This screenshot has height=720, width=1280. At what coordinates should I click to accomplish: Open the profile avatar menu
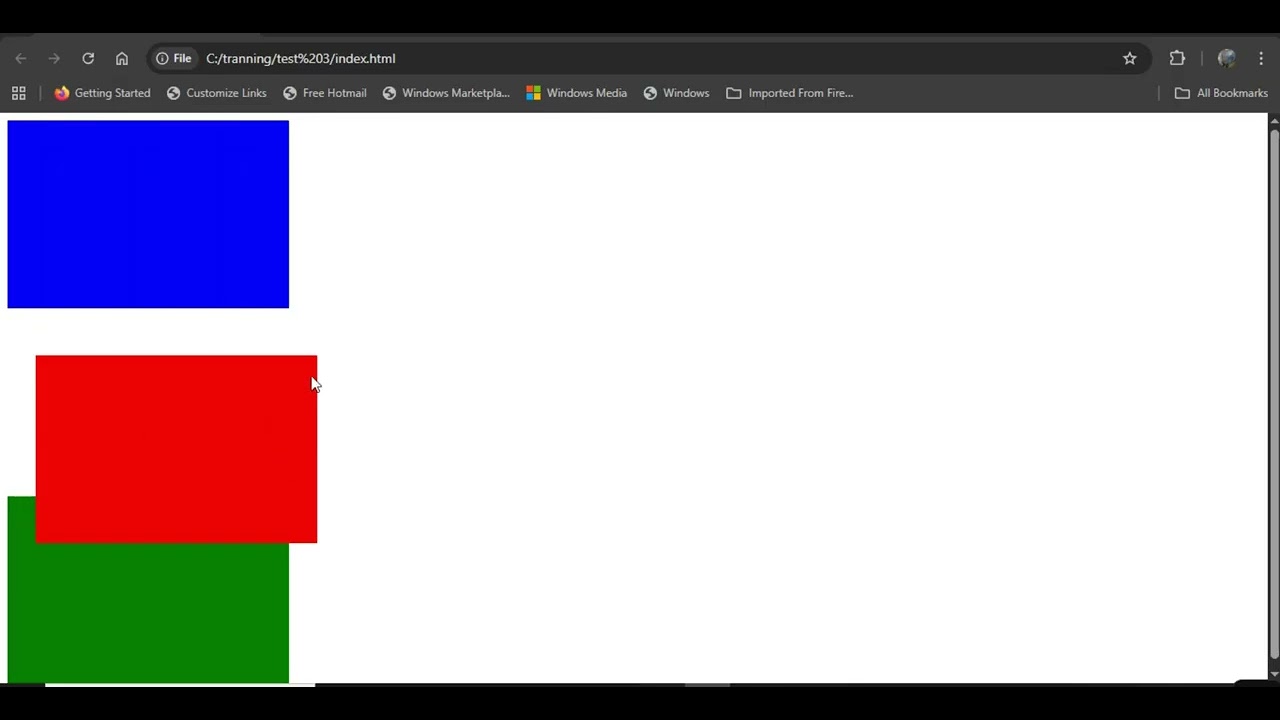(1227, 58)
